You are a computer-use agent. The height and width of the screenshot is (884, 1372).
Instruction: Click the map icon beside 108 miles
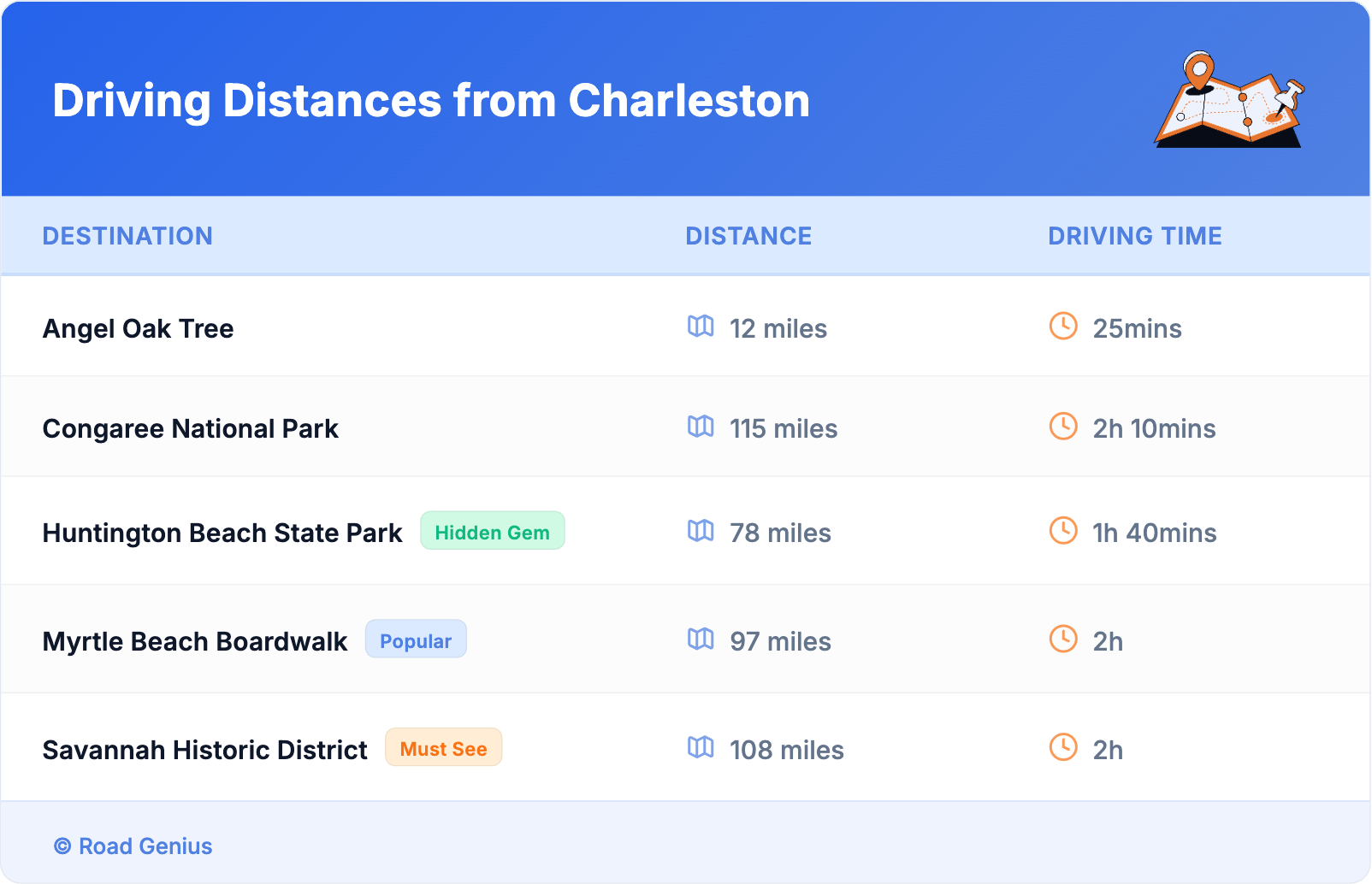701,748
